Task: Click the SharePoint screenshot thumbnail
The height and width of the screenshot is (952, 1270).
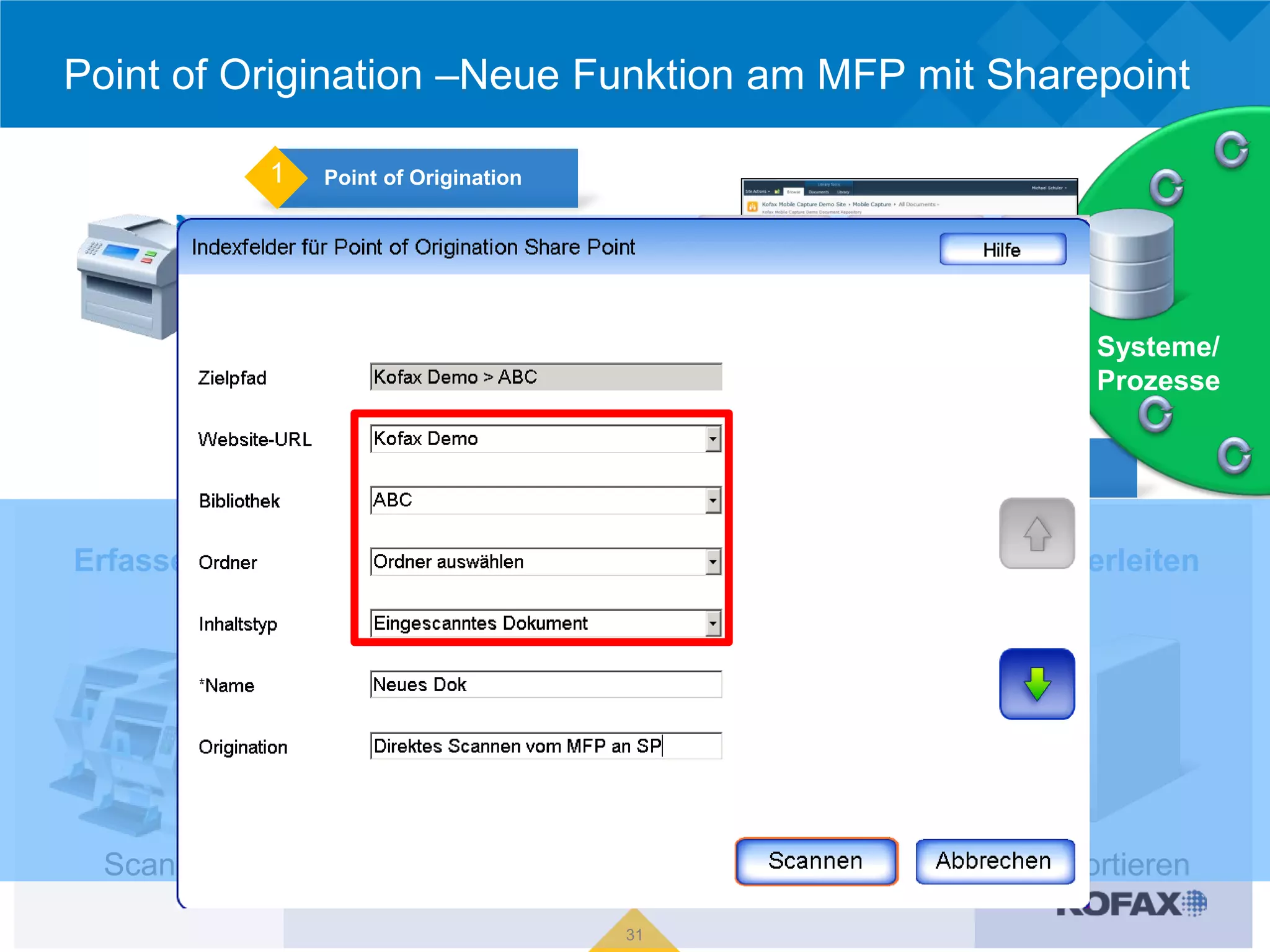Action: (x=909, y=197)
